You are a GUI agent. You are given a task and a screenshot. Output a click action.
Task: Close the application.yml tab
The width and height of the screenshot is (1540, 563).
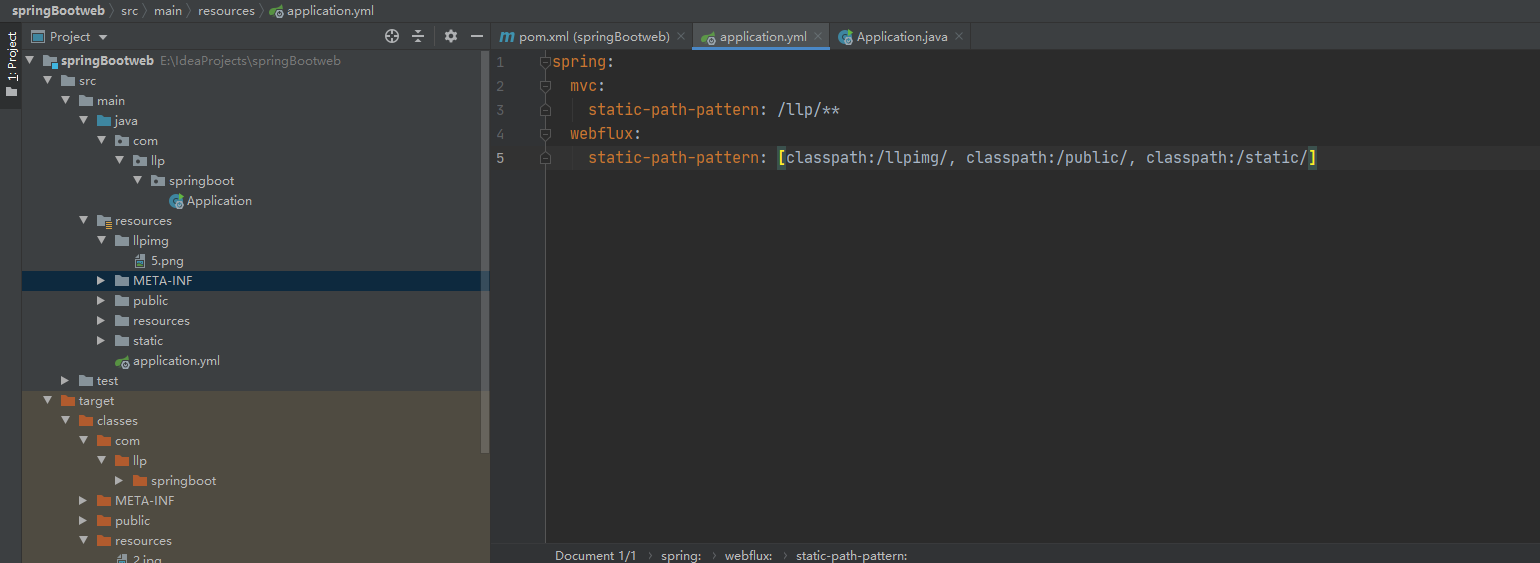point(819,36)
